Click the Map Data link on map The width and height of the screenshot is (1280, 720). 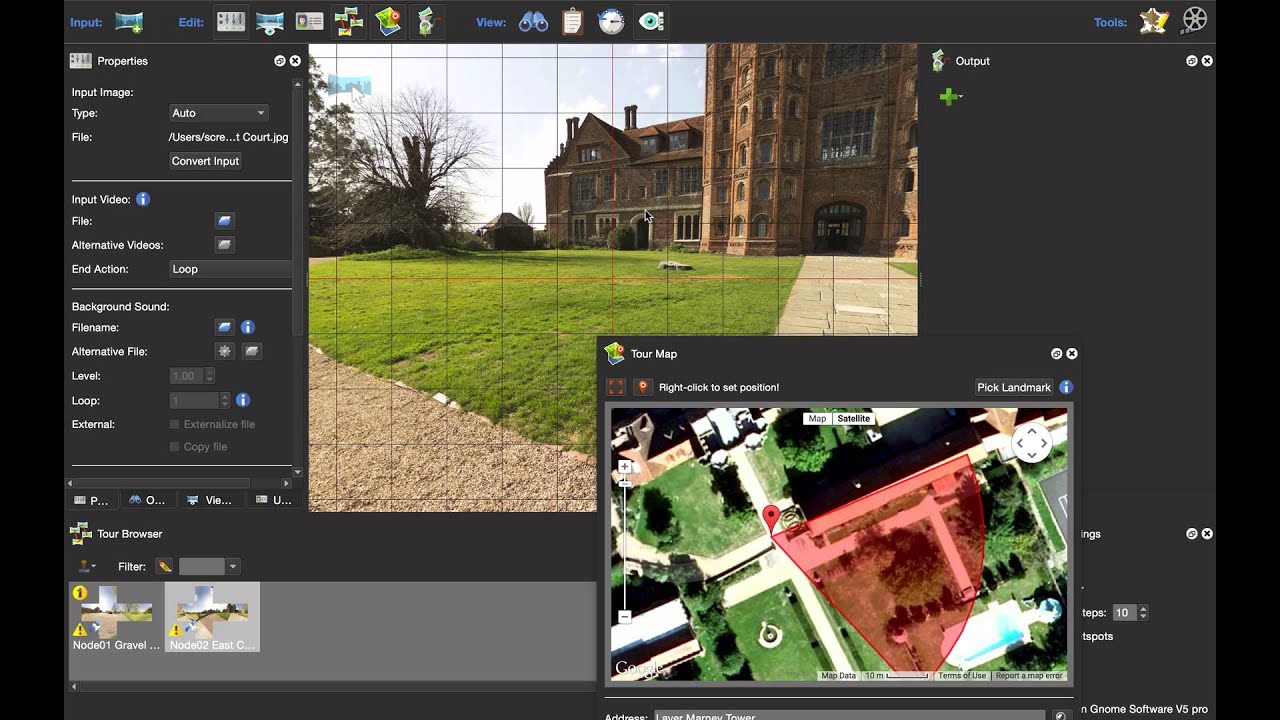click(838, 676)
